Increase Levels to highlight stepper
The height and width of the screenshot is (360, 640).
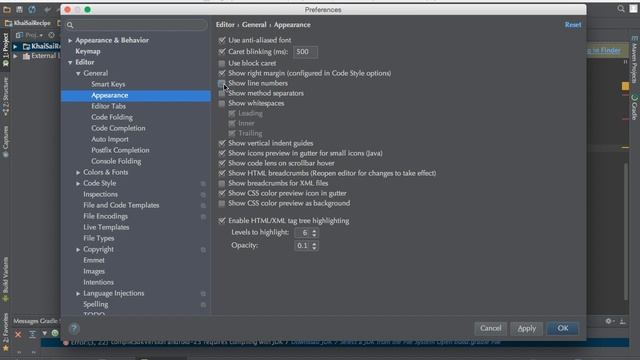[314, 231]
